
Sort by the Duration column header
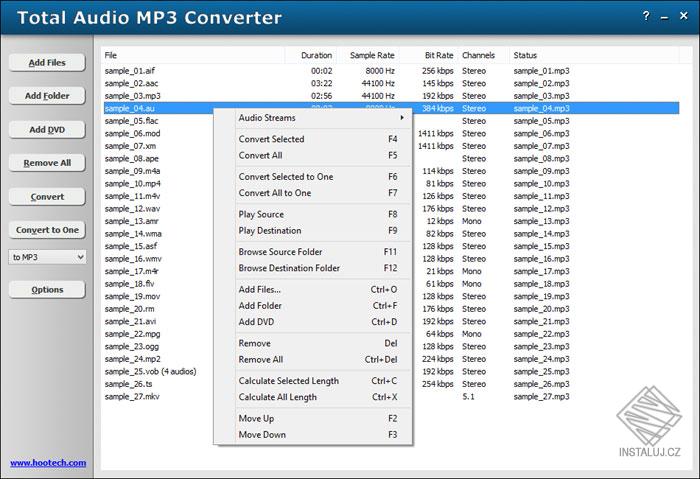(x=311, y=55)
